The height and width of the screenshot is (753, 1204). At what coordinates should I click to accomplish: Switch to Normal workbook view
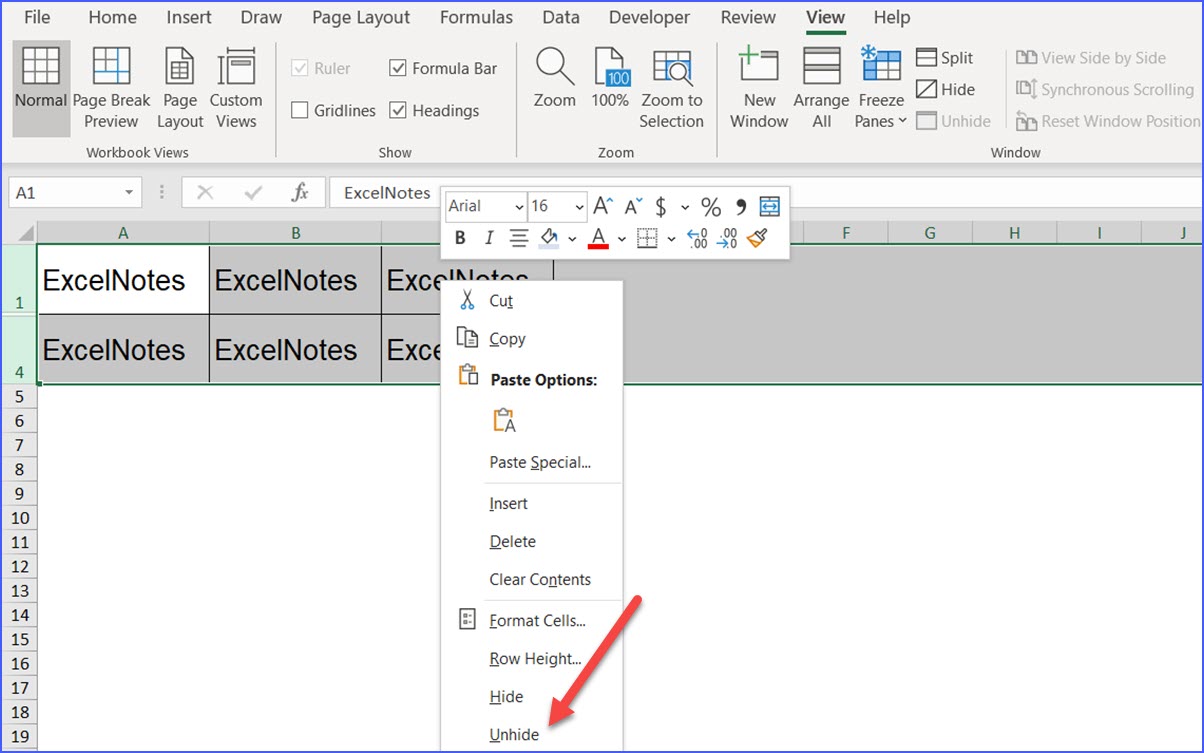coord(40,88)
